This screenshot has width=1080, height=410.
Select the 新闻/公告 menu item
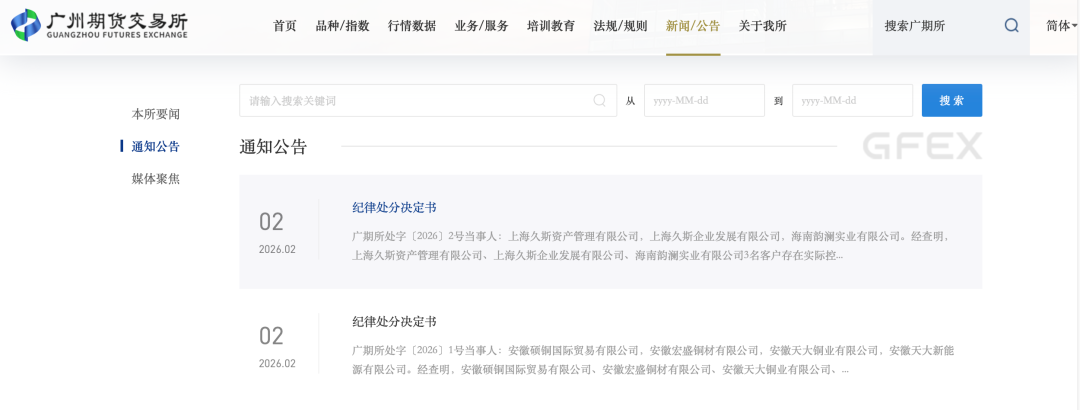pos(693,26)
